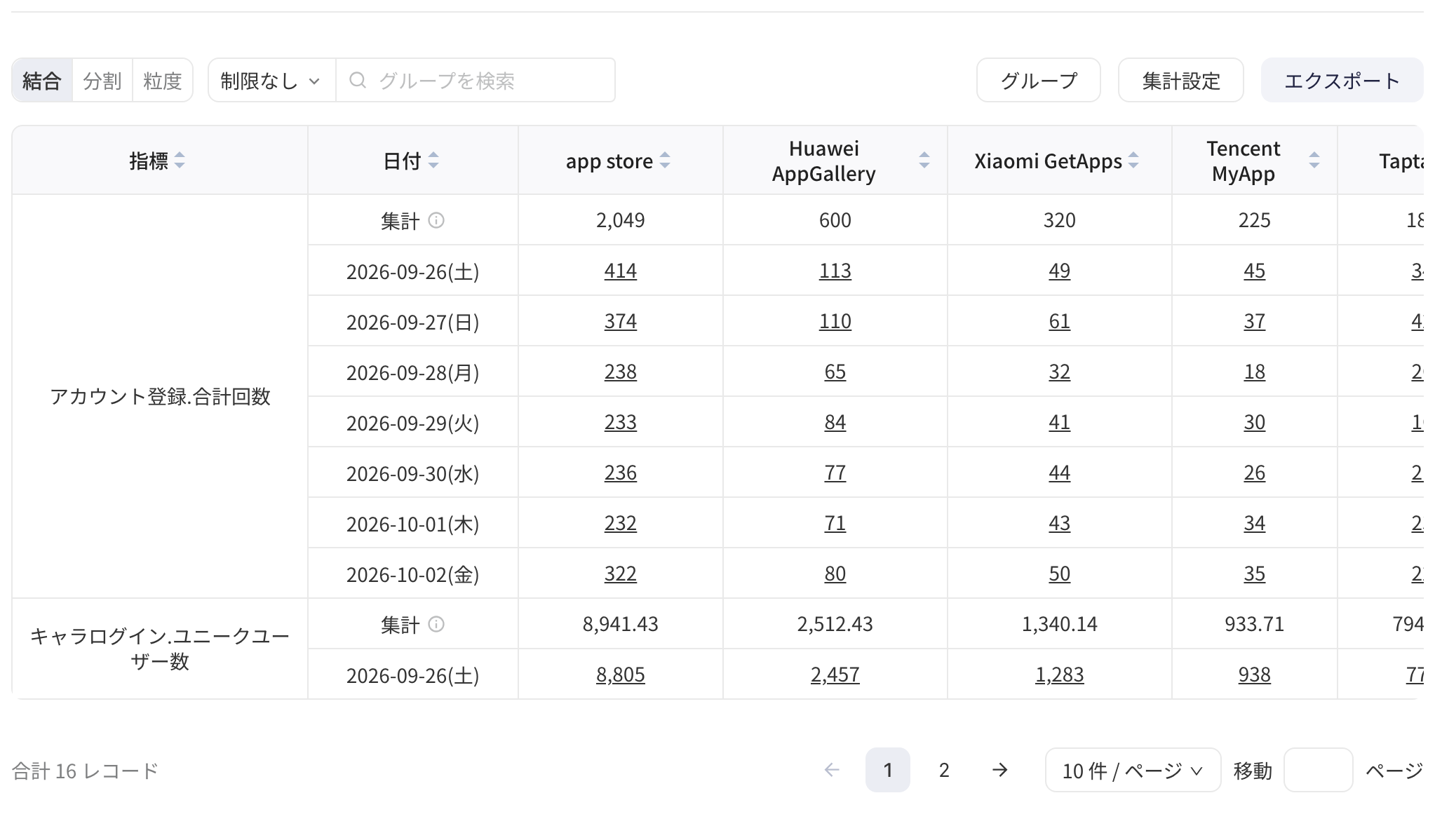Click Tencent MyApp column sort arrows

[1314, 161]
